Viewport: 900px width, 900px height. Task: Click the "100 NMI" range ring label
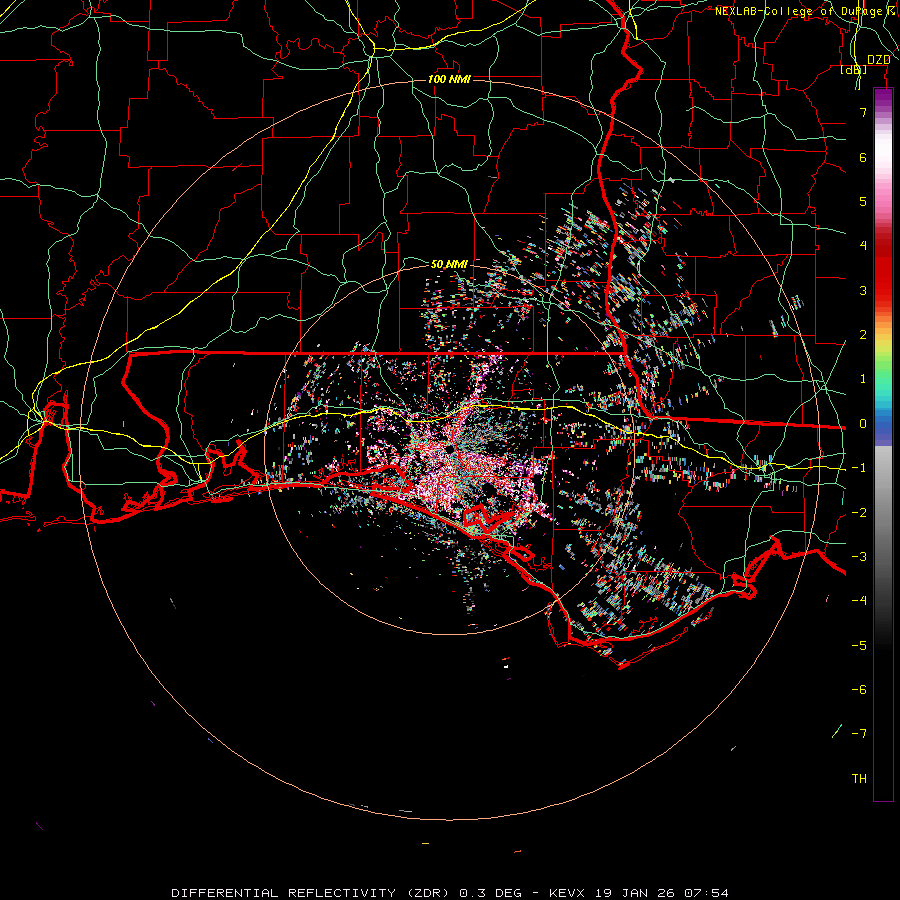pos(449,79)
